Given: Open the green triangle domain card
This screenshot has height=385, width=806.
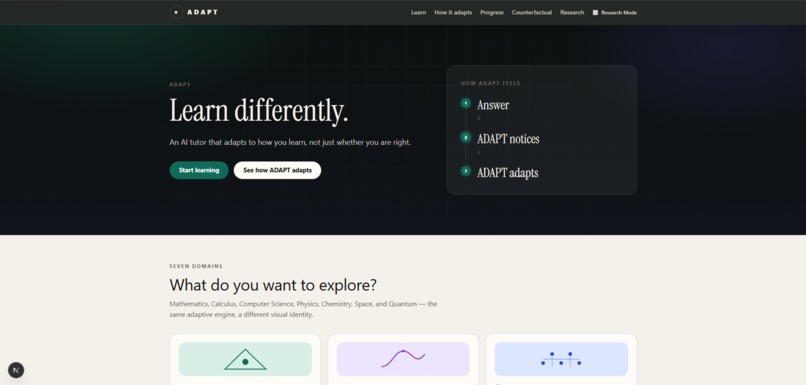Looking at the screenshot, I should (245, 359).
